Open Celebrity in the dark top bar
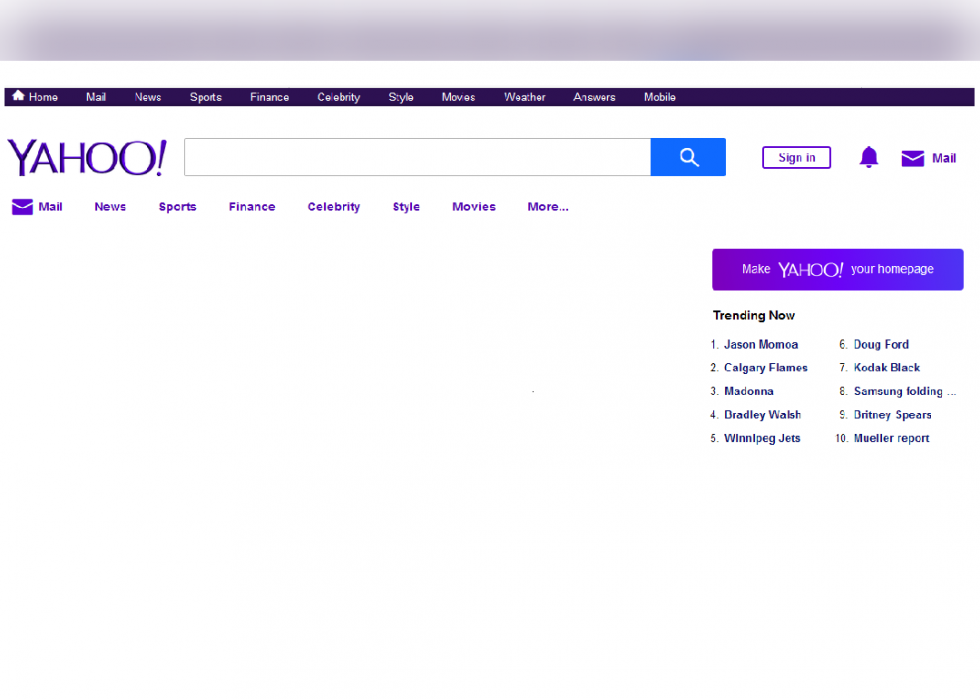The image size is (980, 699). tap(338, 97)
